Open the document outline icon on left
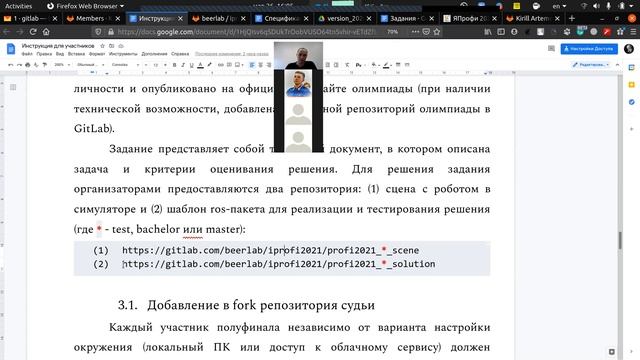 click(x=13, y=87)
